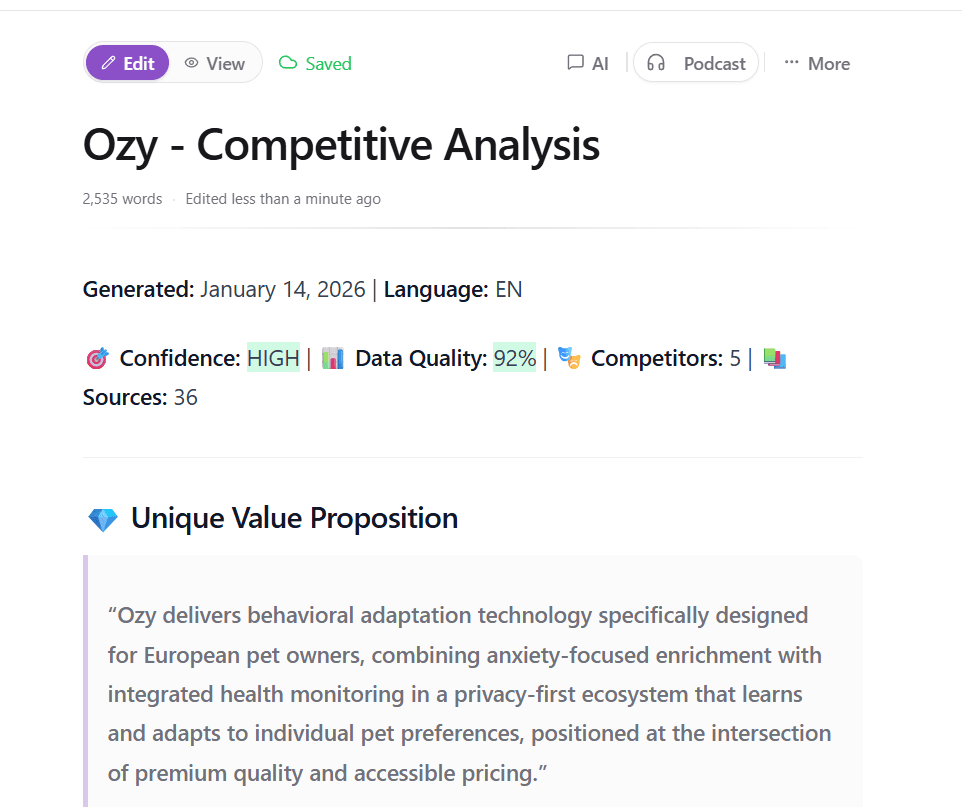Switch to View mode

tap(215, 63)
